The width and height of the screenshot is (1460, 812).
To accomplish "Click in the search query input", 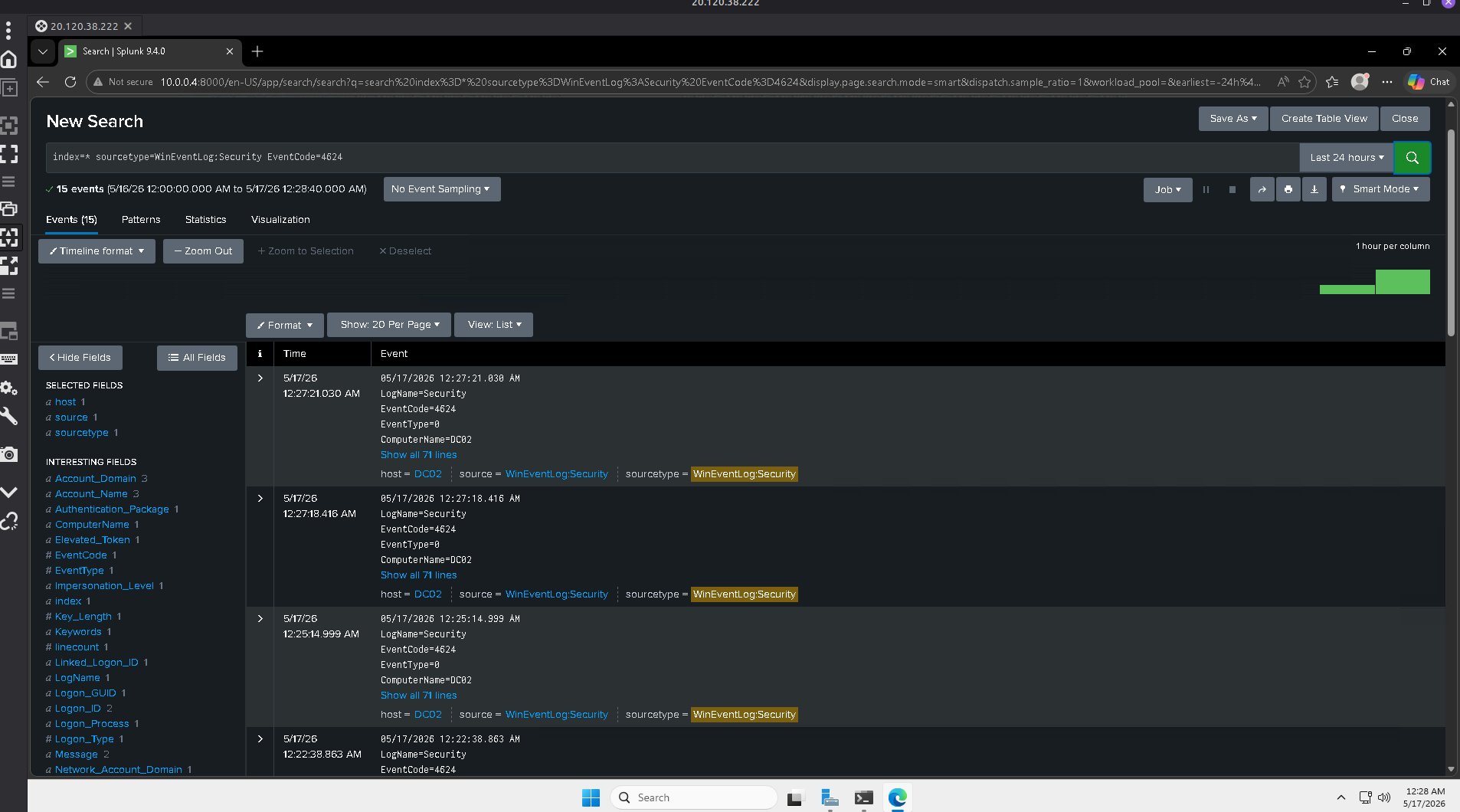I will (672, 157).
